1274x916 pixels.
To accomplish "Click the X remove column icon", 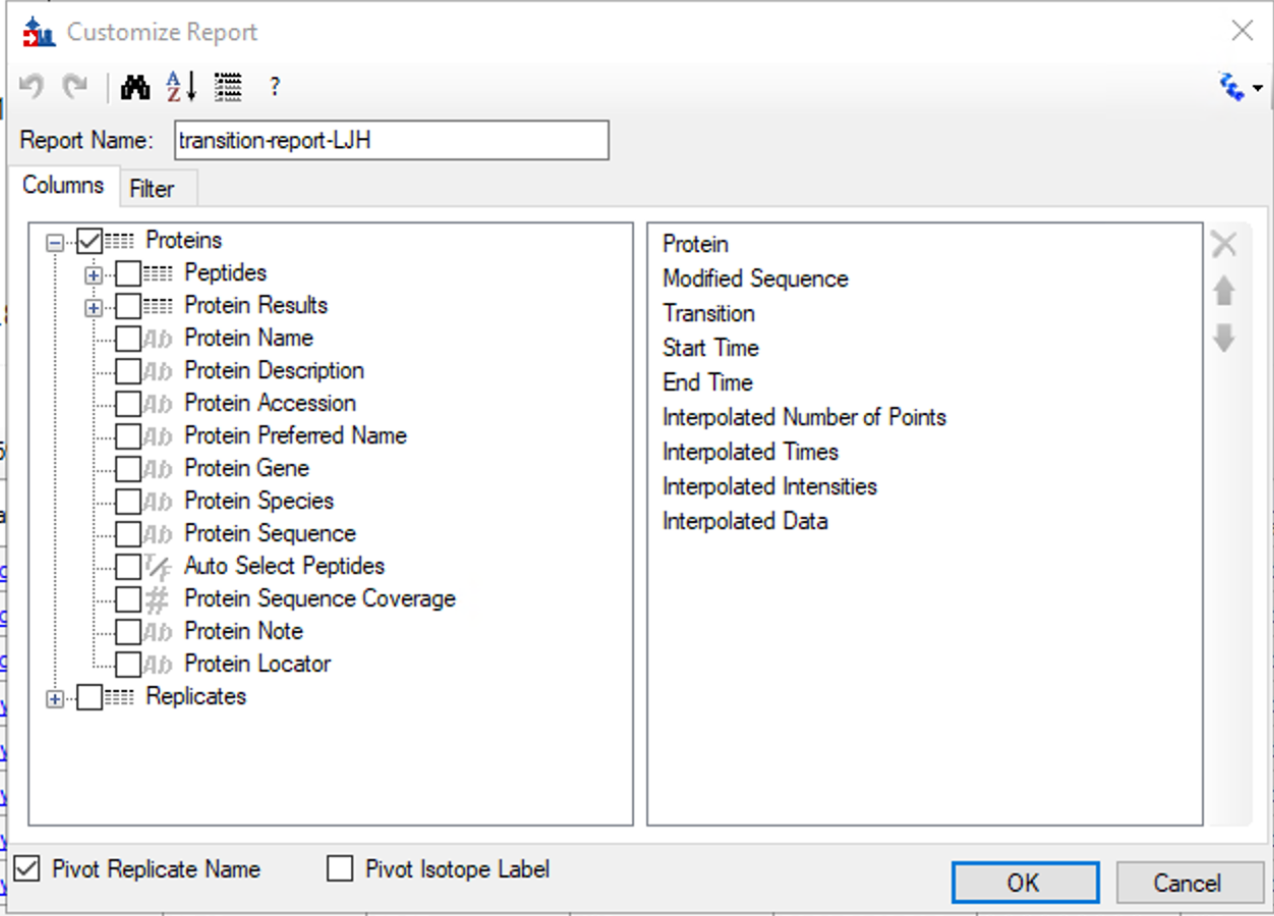I will 1224,245.
